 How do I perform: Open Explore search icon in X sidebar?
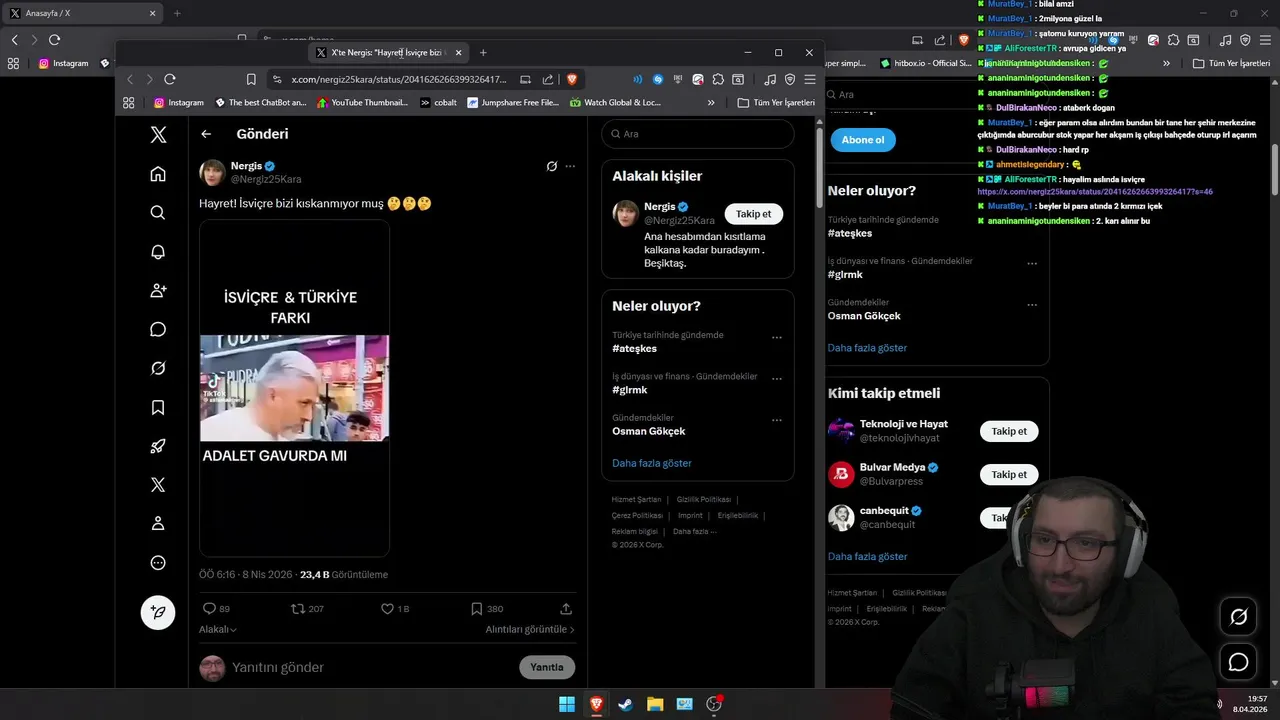(x=158, y=213)
